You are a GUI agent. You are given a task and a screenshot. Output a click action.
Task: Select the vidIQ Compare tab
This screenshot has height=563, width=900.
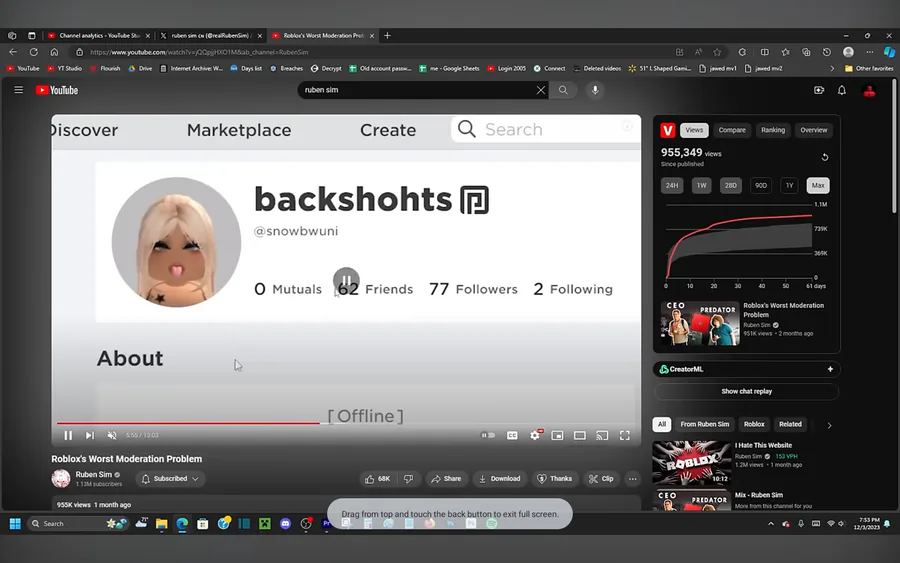point(732,130)
